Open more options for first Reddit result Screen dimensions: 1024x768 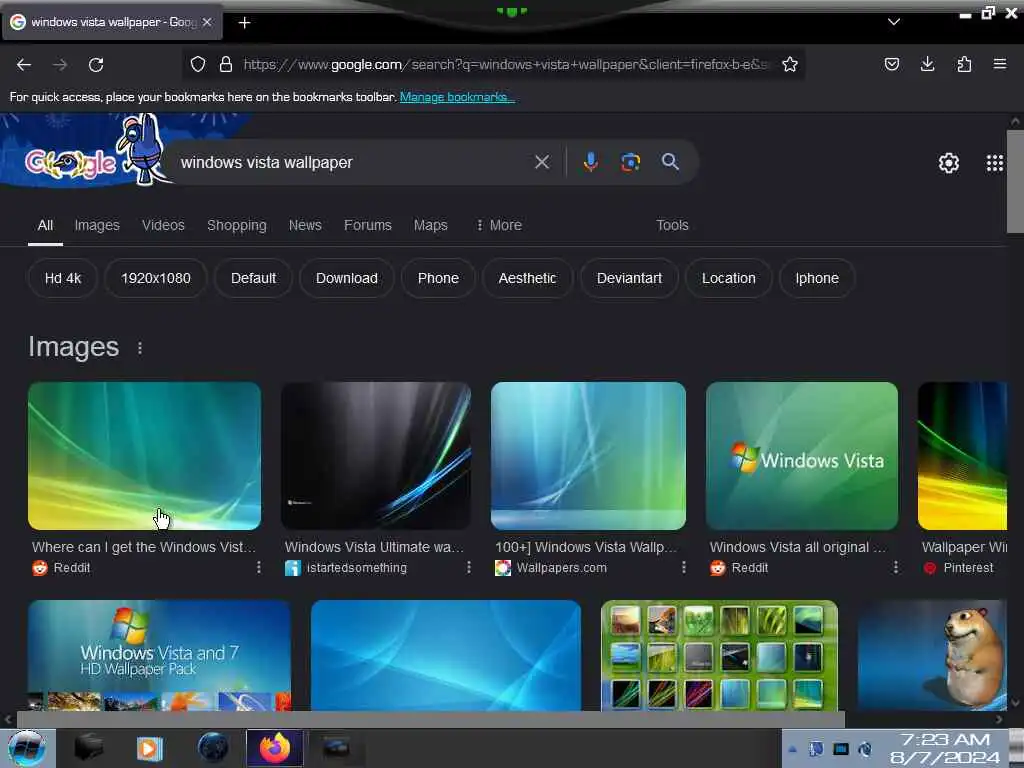click(x=259, y=568)
